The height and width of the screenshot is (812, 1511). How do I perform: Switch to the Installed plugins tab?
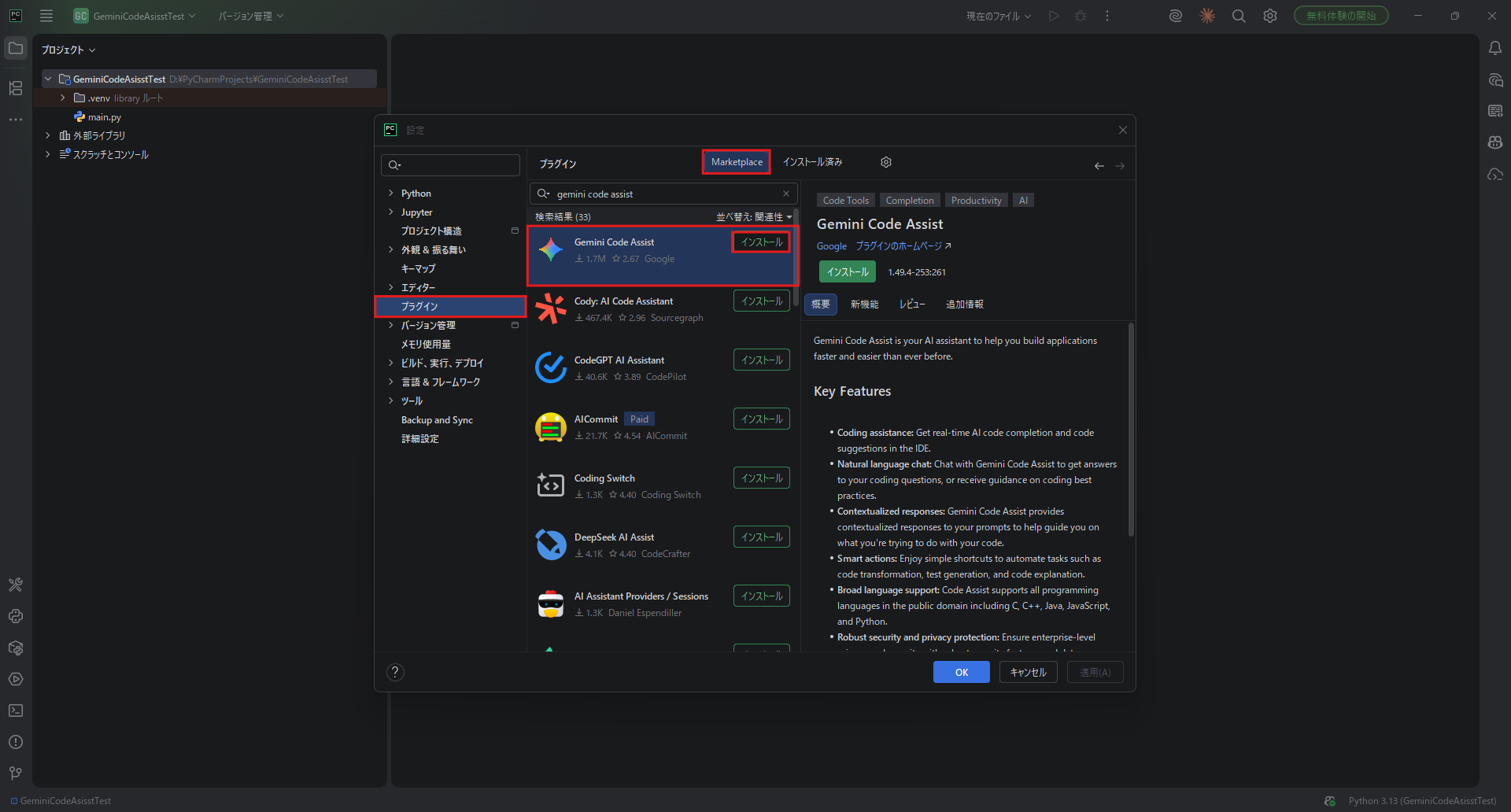(x=812, y=162)
